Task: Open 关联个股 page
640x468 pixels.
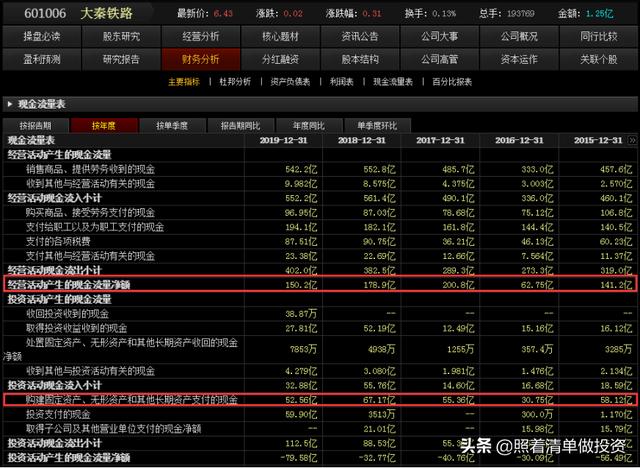Action: click(599, 60)
